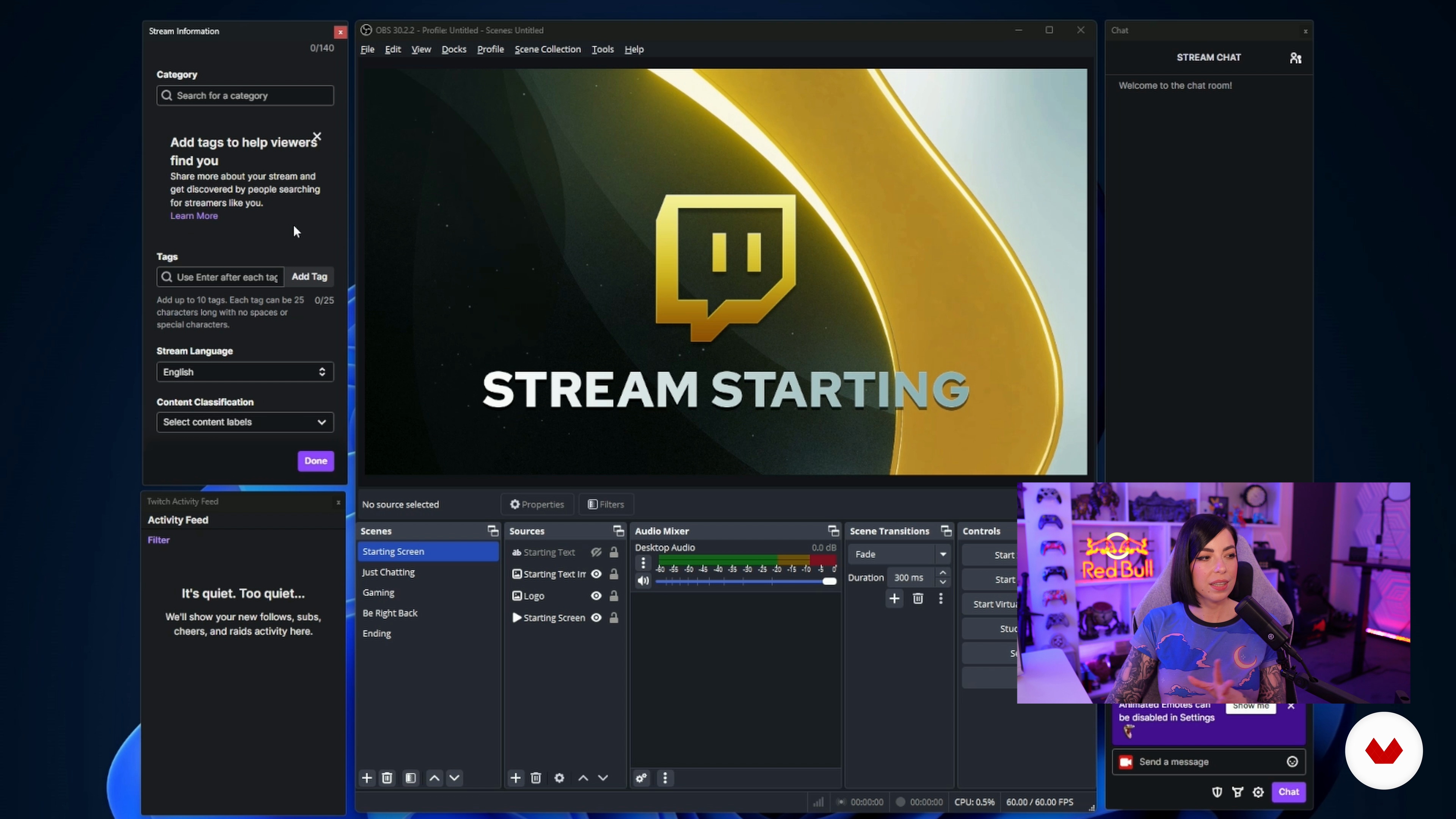Hide the Logo source eye icon
This screenshot has width=1456, height=819.
[x=596, y=596]
